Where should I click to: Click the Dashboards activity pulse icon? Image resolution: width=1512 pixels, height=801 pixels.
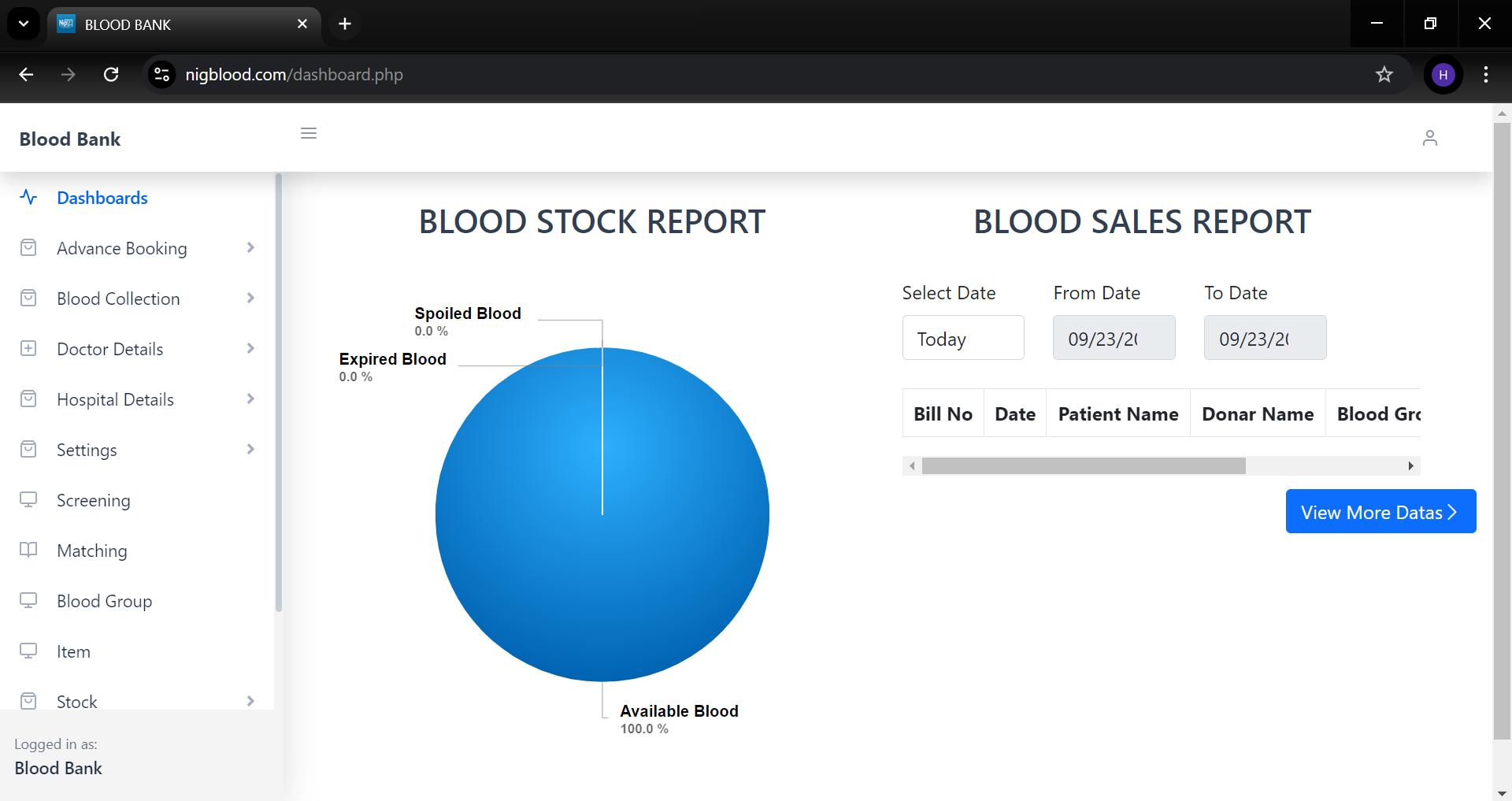point(28,197)
